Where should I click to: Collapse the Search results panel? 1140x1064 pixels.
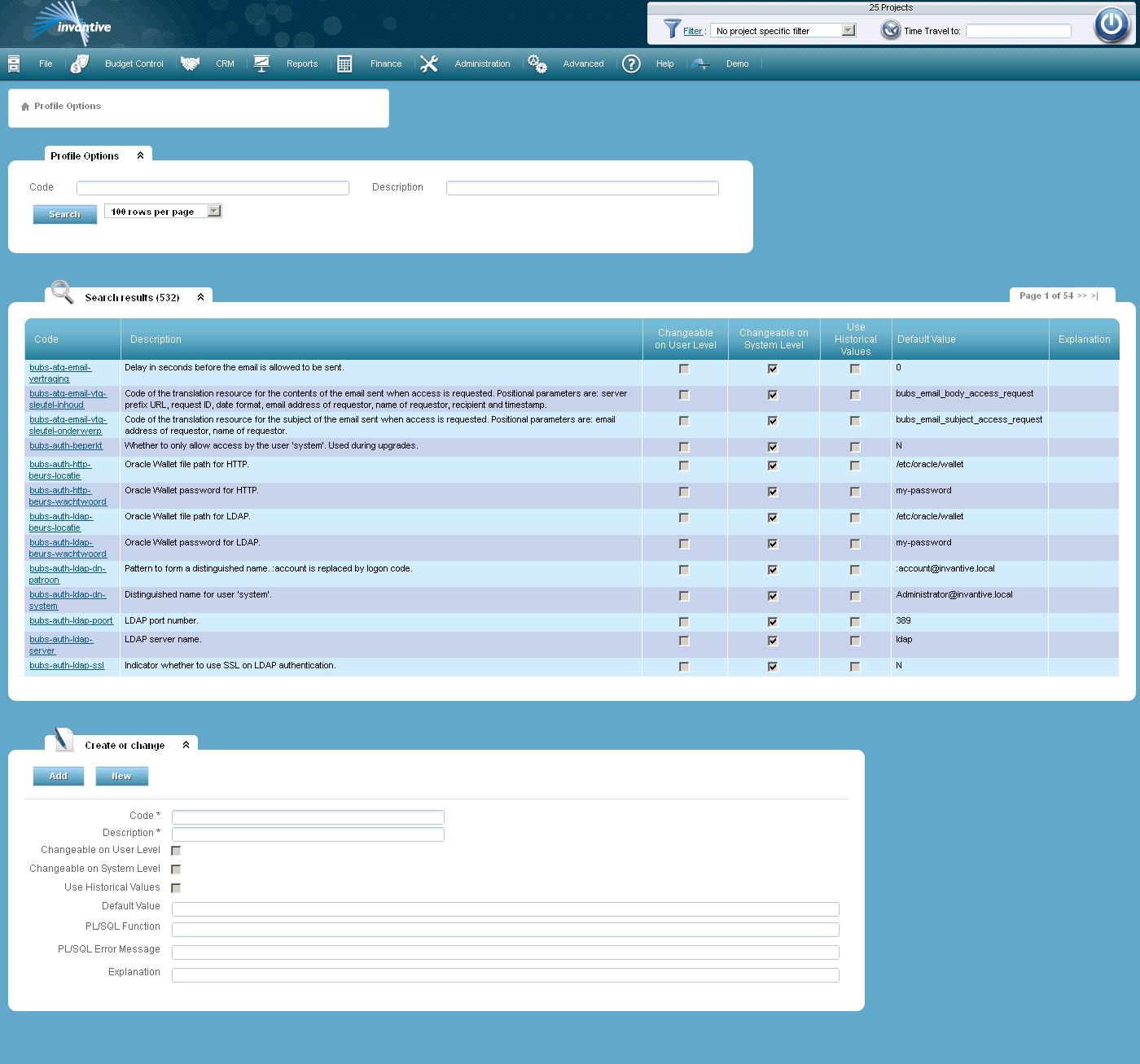(x=200, y=297)
